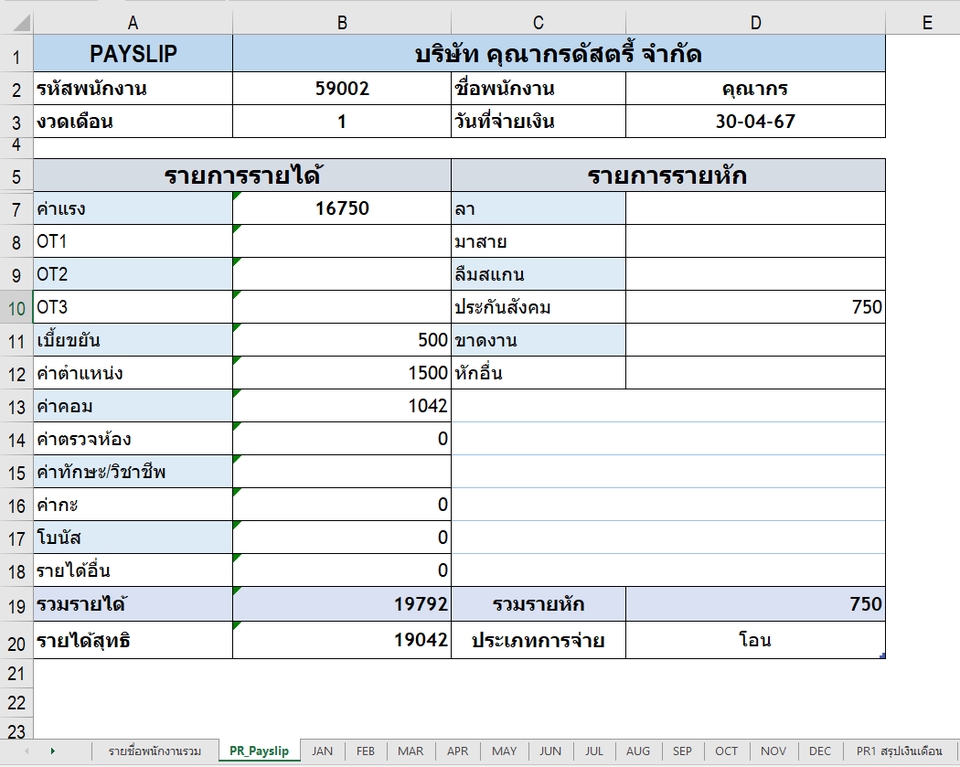Image resolution: width=960 pixels, height=767 pixels.
Task: Click the payment date cell 30-04-67
Action: 755,121
